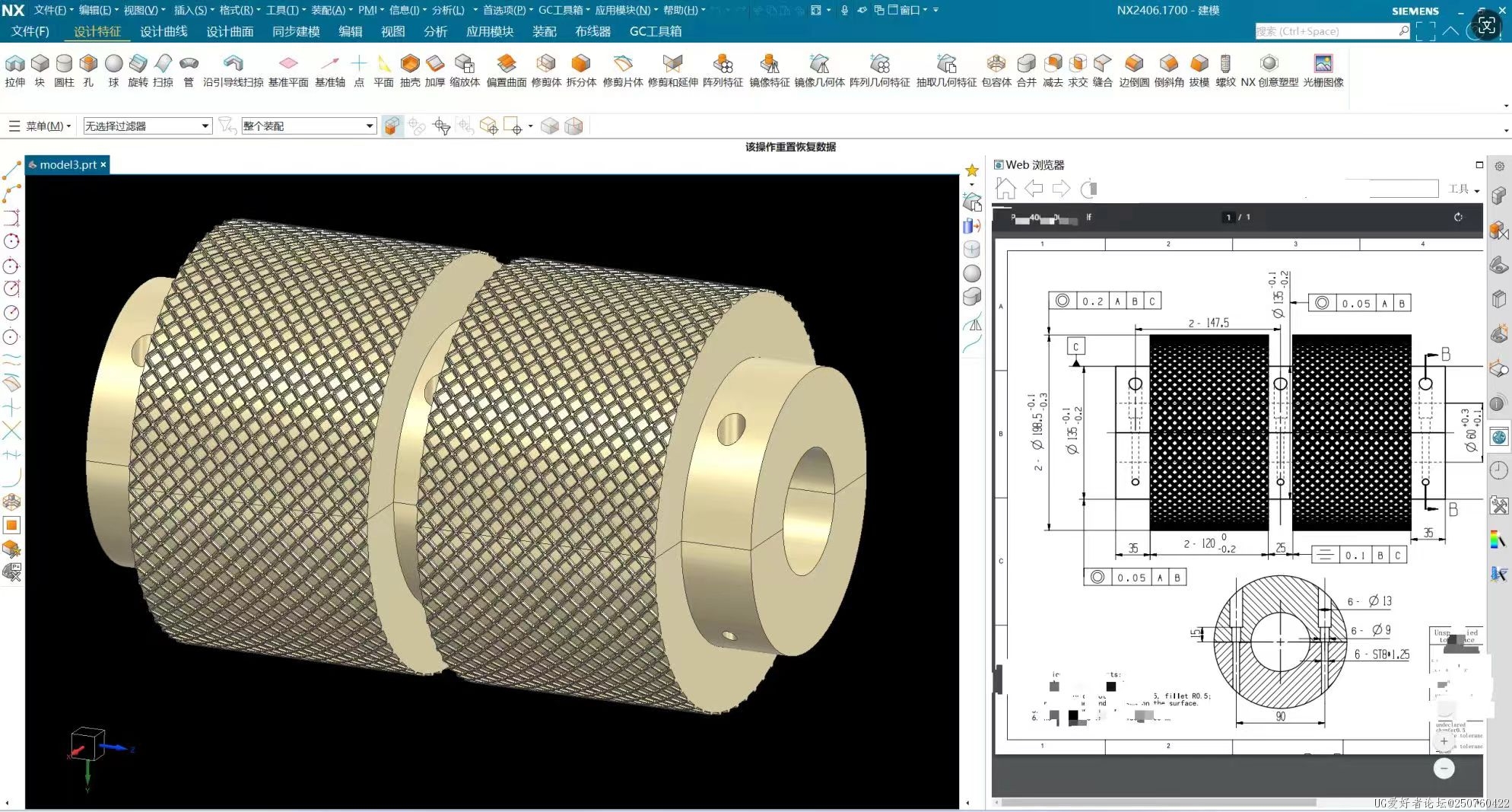The image size is (1512, 812).
Task: Create a 基准轴 (Datum Axis)
Action: tap(330, 70)
